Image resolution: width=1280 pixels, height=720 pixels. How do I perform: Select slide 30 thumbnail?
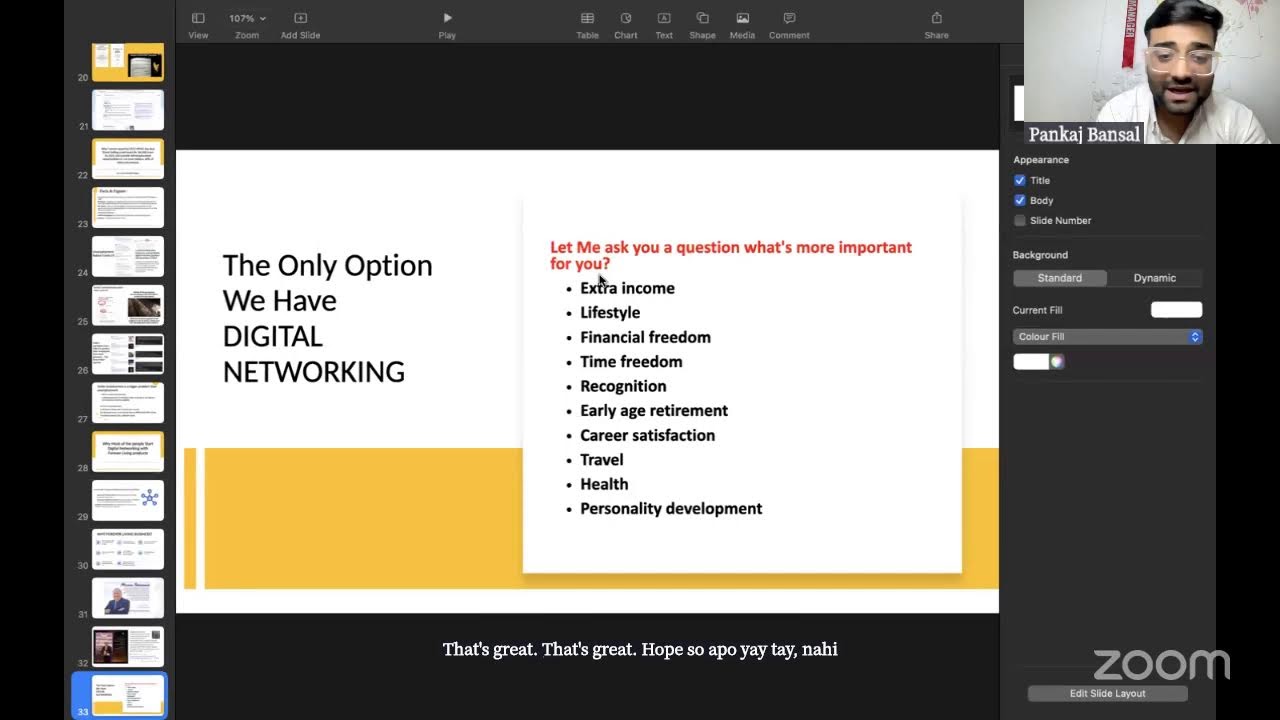(128, 549)
